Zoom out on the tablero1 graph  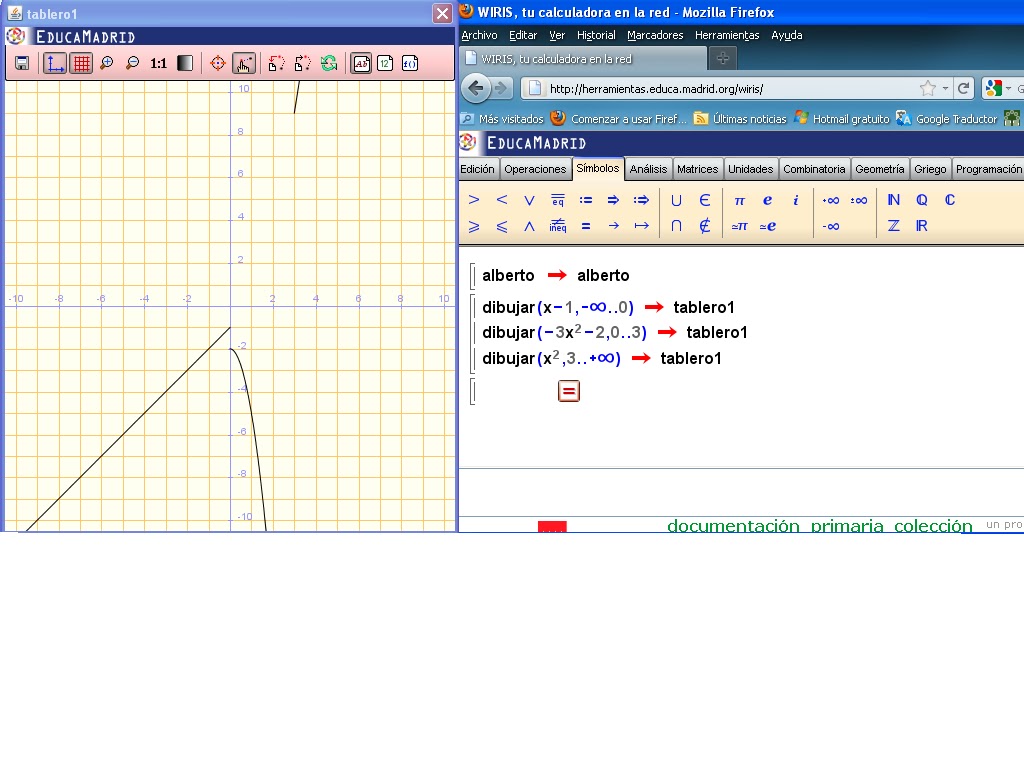click(133, 63)
